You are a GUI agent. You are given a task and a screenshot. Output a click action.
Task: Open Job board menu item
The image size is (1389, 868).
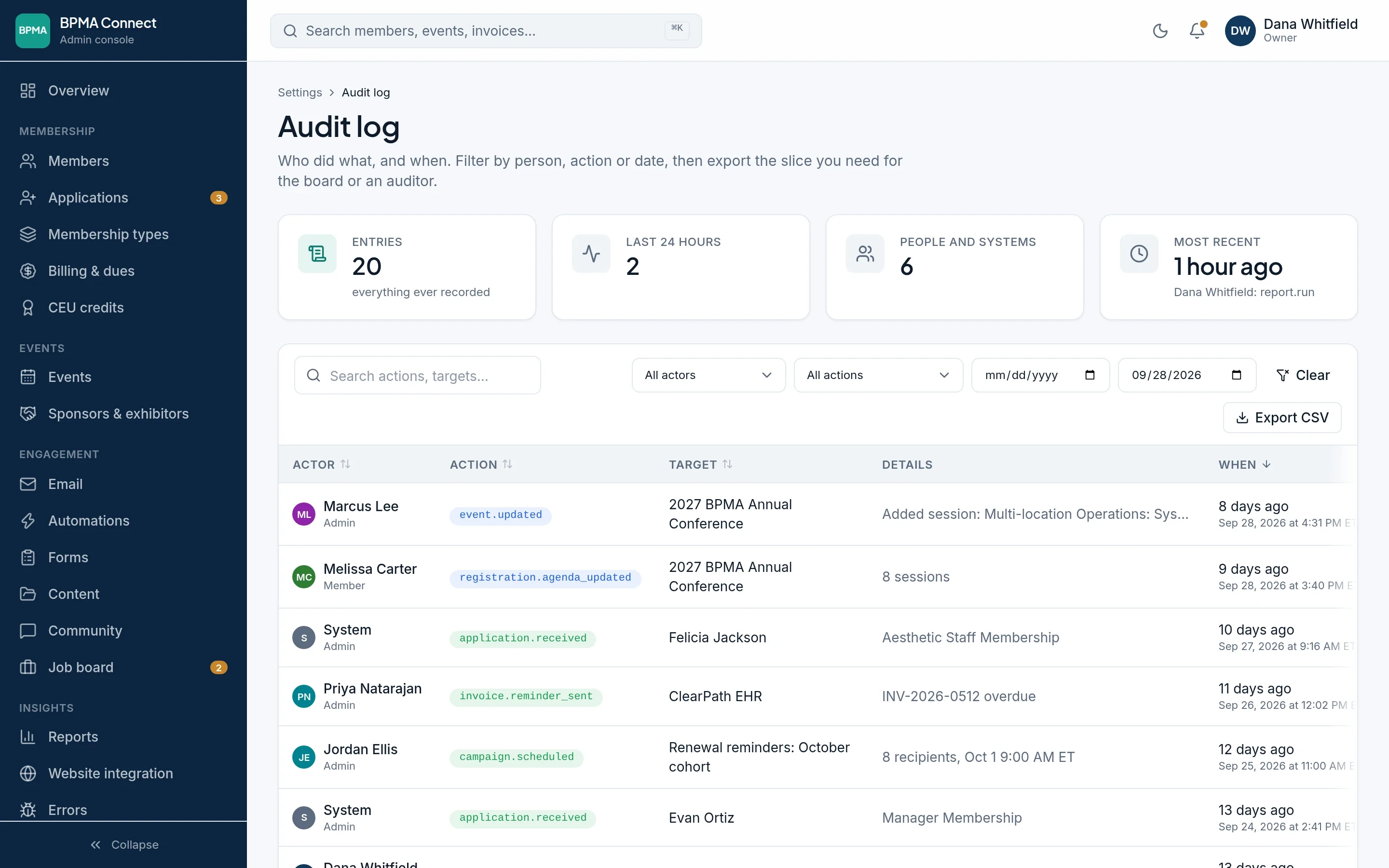pyautogui.click(x=123, y=668)
